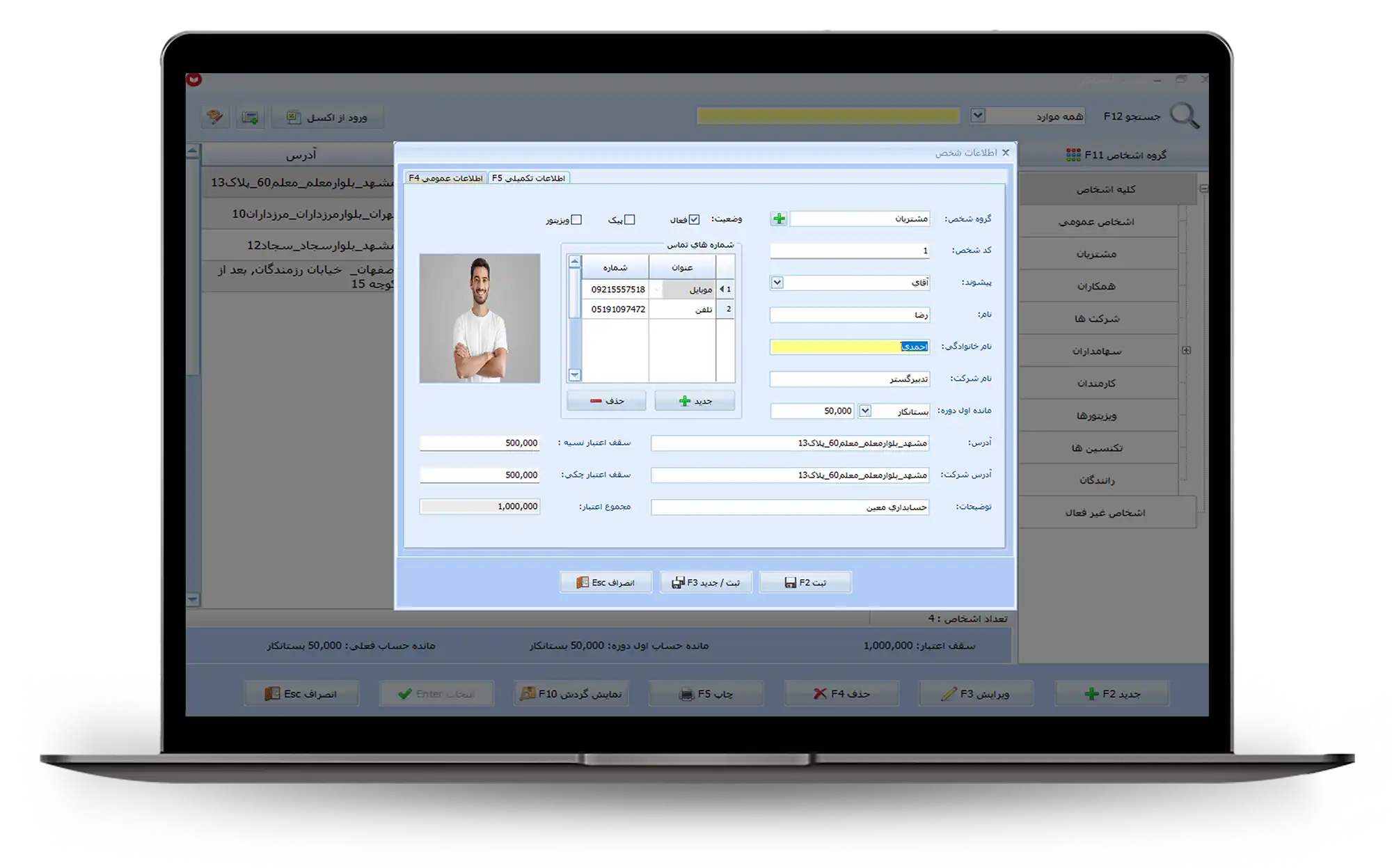The height and width of the screenshot is (868, 1392).
Task: Click the Import from Excel button
Action: tap(328, 117)
